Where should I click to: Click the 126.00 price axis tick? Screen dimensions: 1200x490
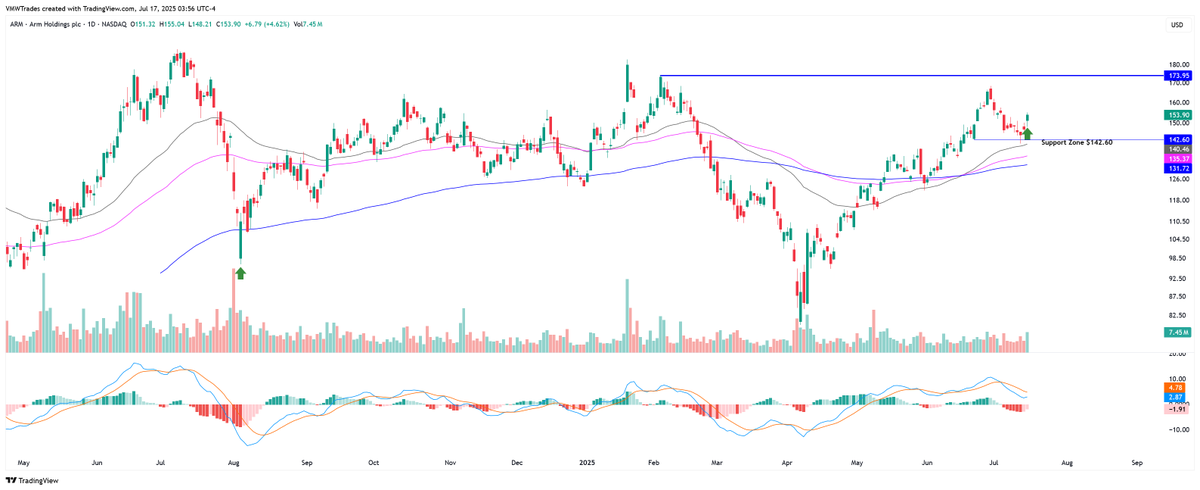1177,179
